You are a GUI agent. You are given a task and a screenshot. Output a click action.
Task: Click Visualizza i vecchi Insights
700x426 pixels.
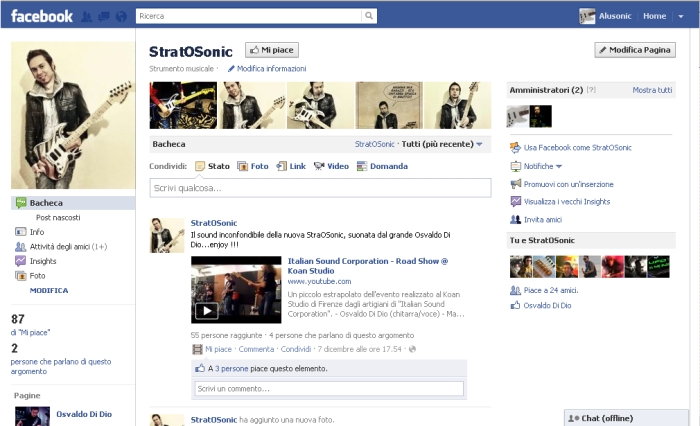[x=567, y=202]
